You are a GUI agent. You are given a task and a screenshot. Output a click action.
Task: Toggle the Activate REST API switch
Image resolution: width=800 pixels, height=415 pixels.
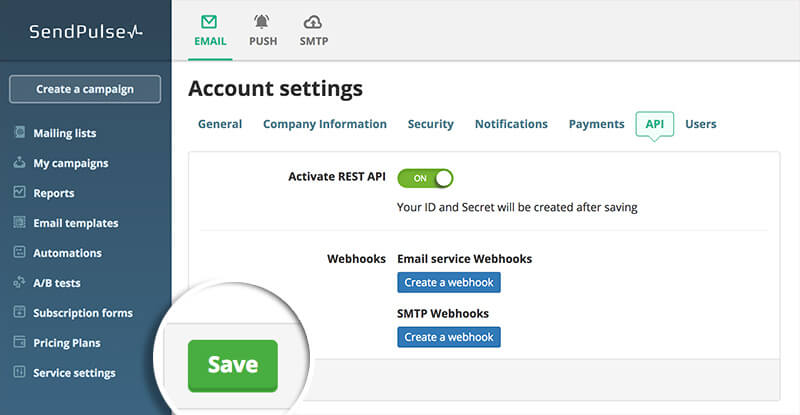tap(425, 178)
